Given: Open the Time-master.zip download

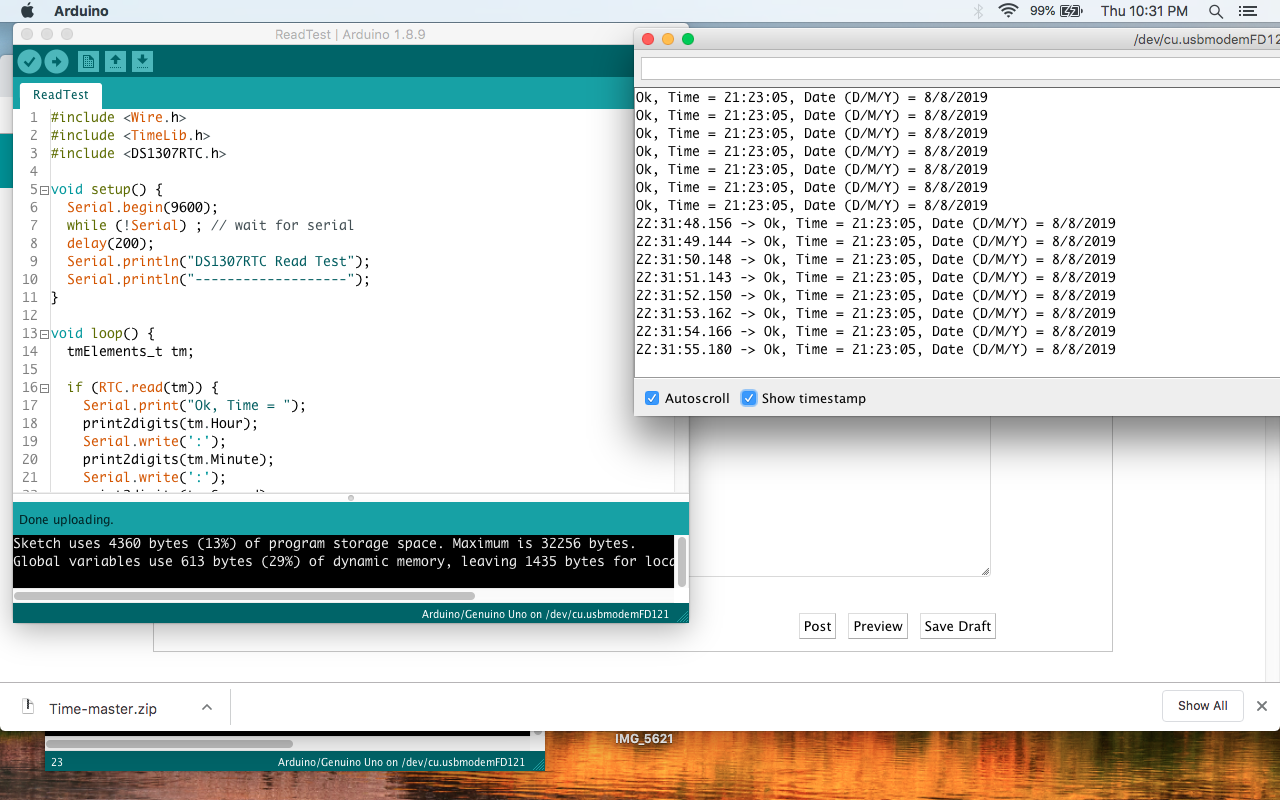Looking at the screenshot, I should click(103, 708).
